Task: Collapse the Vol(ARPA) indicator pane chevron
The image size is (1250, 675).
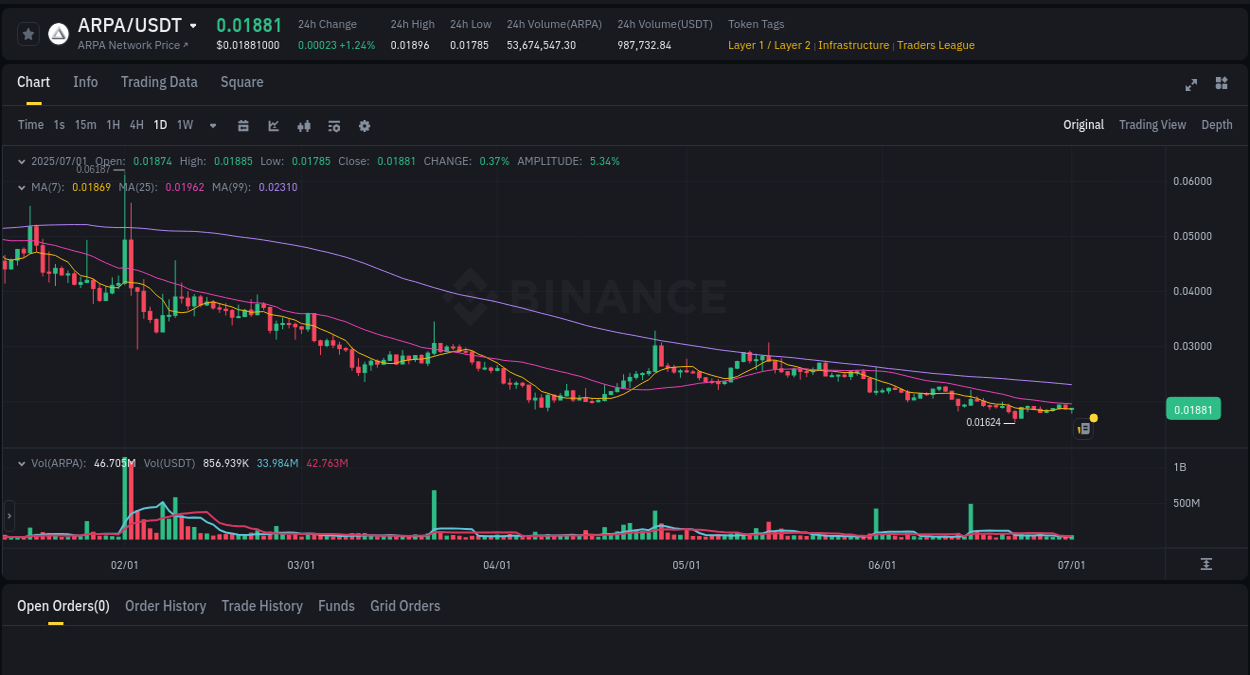Action: [x=22, y=463]
